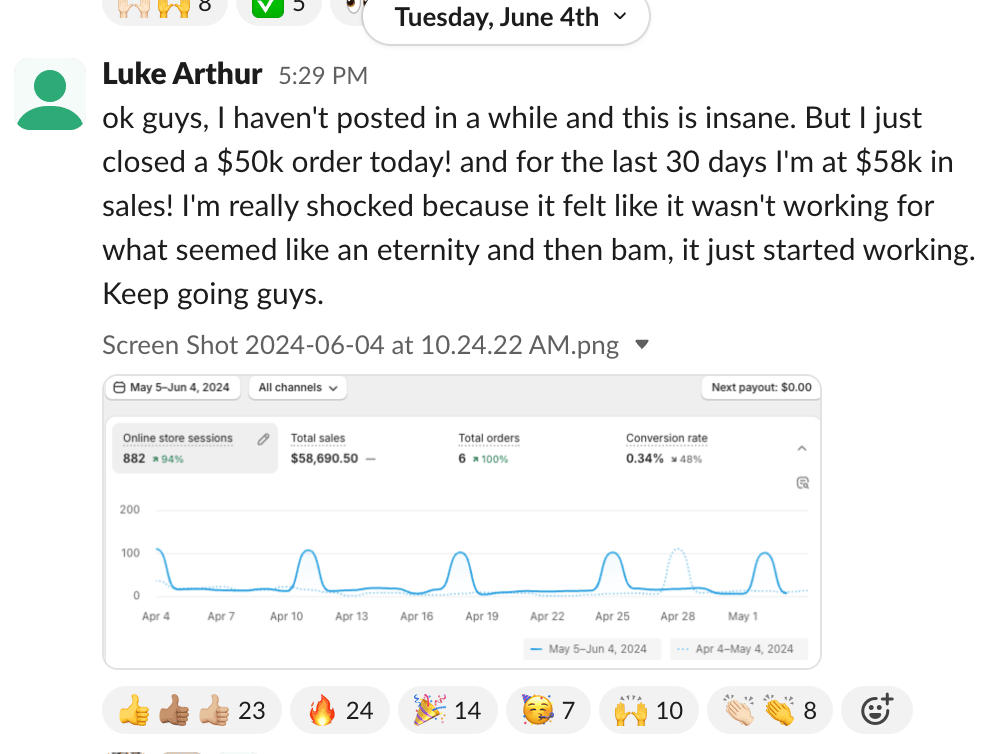Click Luke Arthur's green avatar

[x=50, y=94]
